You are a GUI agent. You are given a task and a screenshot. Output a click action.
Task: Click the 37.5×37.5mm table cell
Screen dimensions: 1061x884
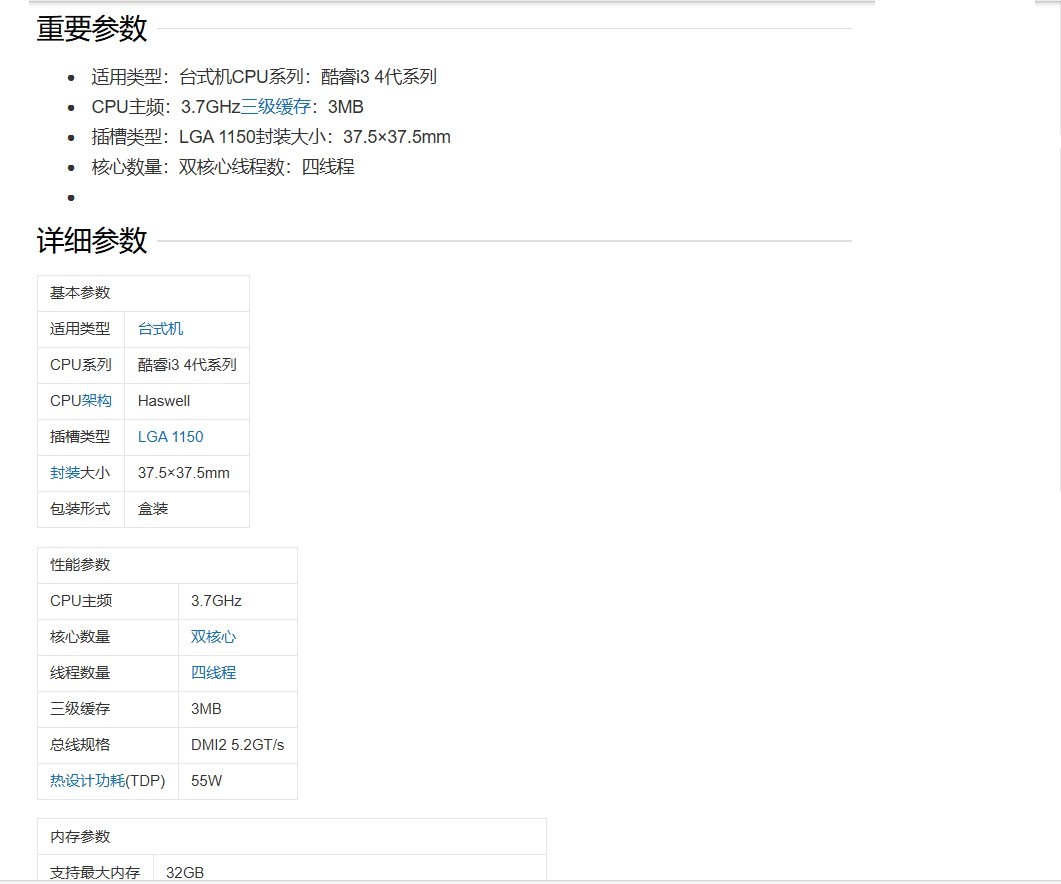coord(187,472)
